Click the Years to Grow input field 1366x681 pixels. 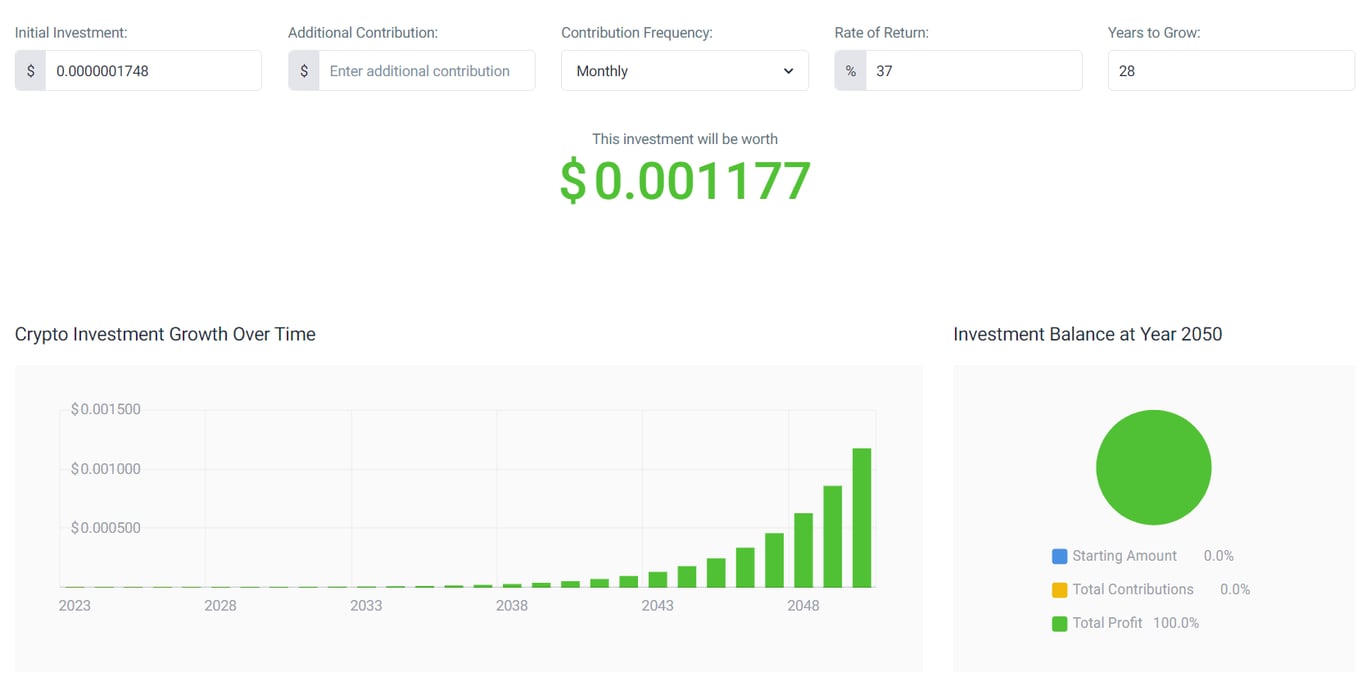click(1231, 70)
